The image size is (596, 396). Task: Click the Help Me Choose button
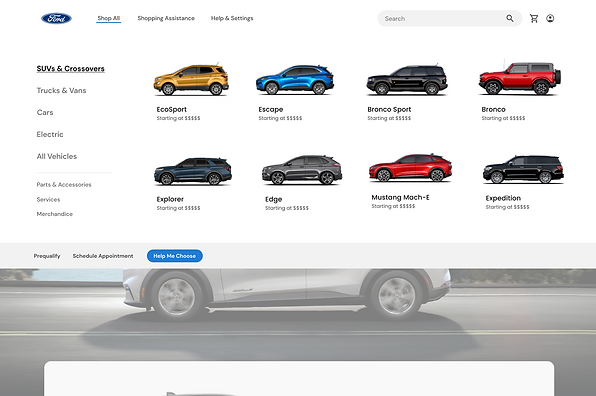pyautogui.click(x=175, y=256)
